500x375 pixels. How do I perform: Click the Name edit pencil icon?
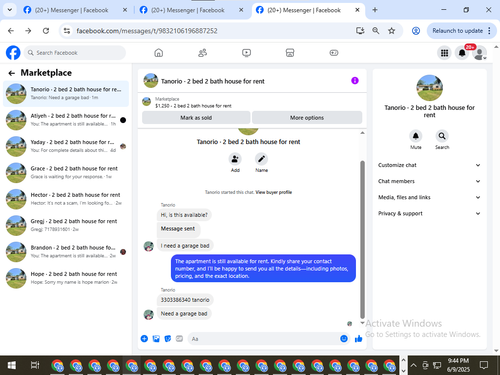(261, 159)
